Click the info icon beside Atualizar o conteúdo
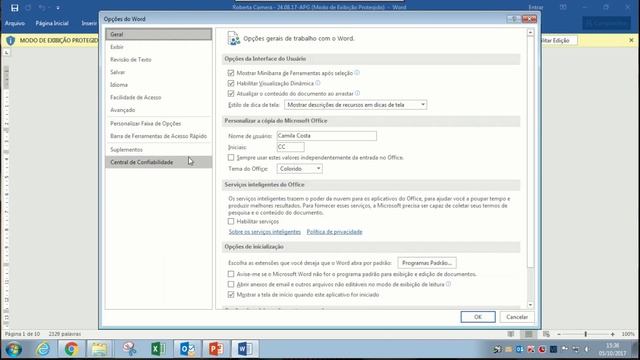 point(358,93)
